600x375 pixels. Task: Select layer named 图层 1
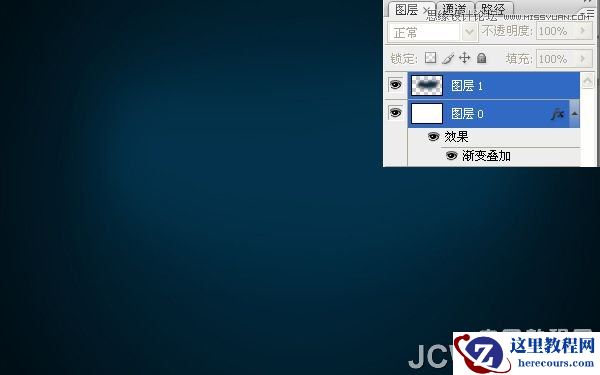click(x=467, y=86)
